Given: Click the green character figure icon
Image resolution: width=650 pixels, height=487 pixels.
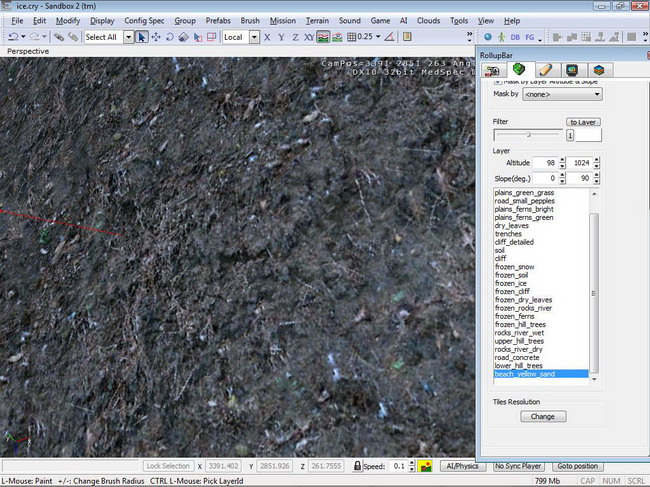Looking at the screenshot, I should pyautogui.click(x=502, y=37).
